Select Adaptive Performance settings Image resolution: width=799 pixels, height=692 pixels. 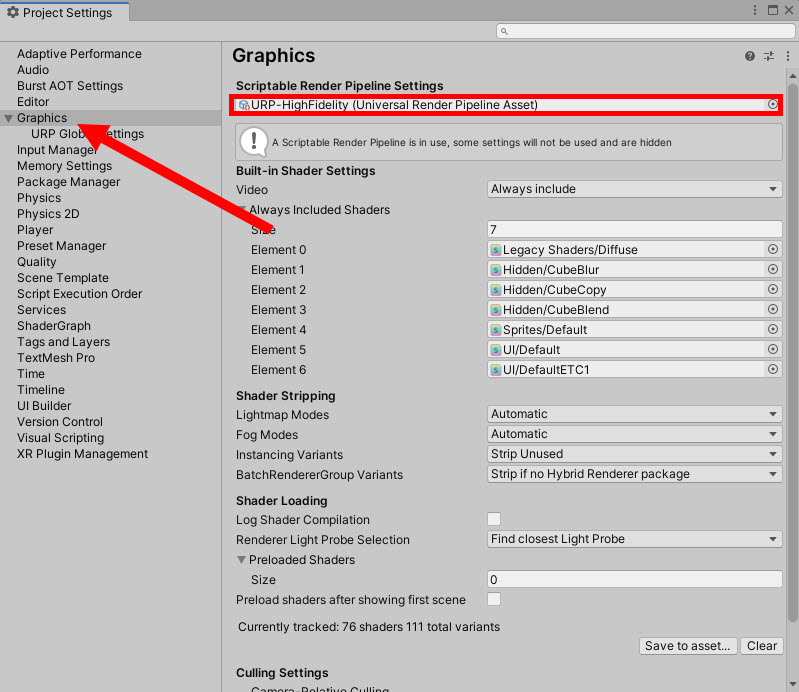pyautogui.click(x=79, y=54)
